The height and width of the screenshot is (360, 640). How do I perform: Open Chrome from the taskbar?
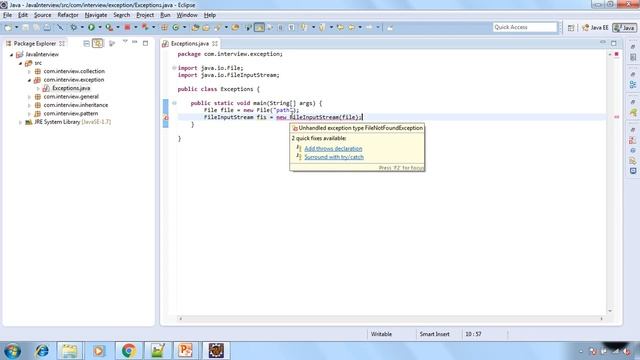(129, 351)
